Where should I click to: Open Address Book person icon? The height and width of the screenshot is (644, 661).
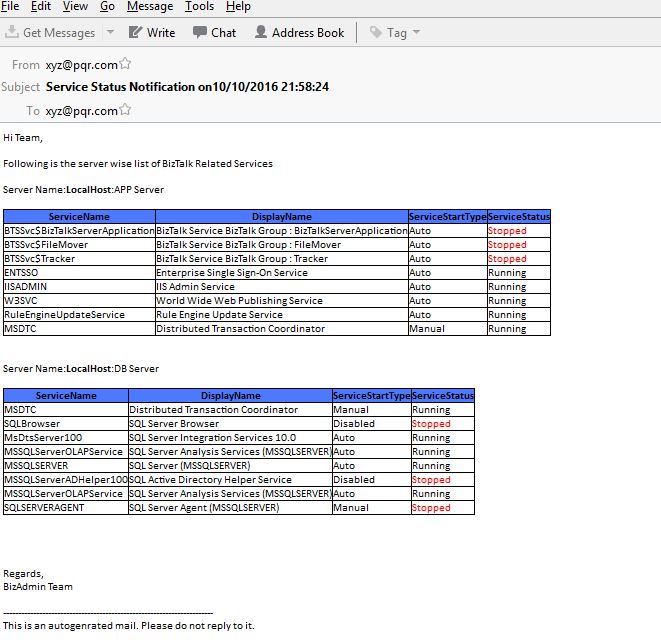261,32
